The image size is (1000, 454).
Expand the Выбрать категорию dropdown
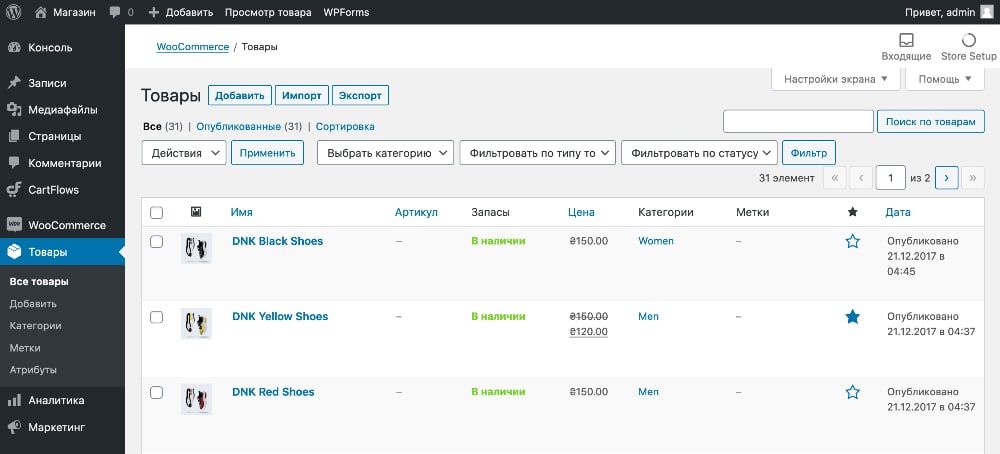385,153
